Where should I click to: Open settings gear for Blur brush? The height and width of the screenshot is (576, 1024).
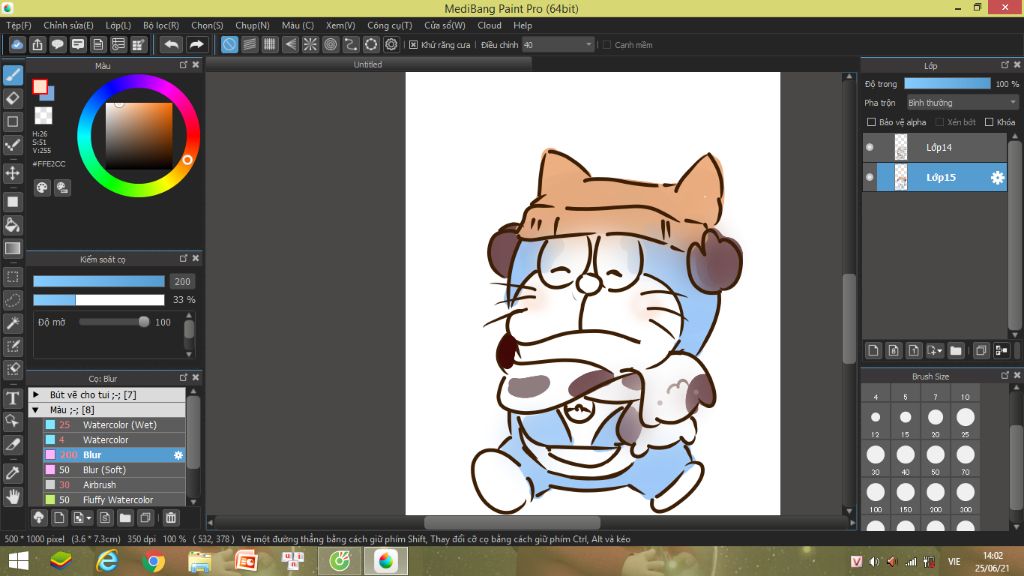coord(178,455)
